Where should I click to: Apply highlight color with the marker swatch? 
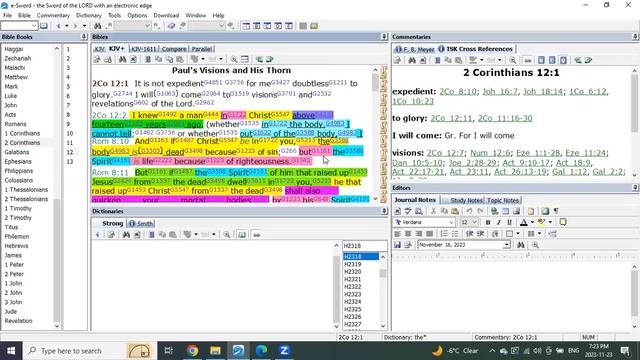point(542,222)
